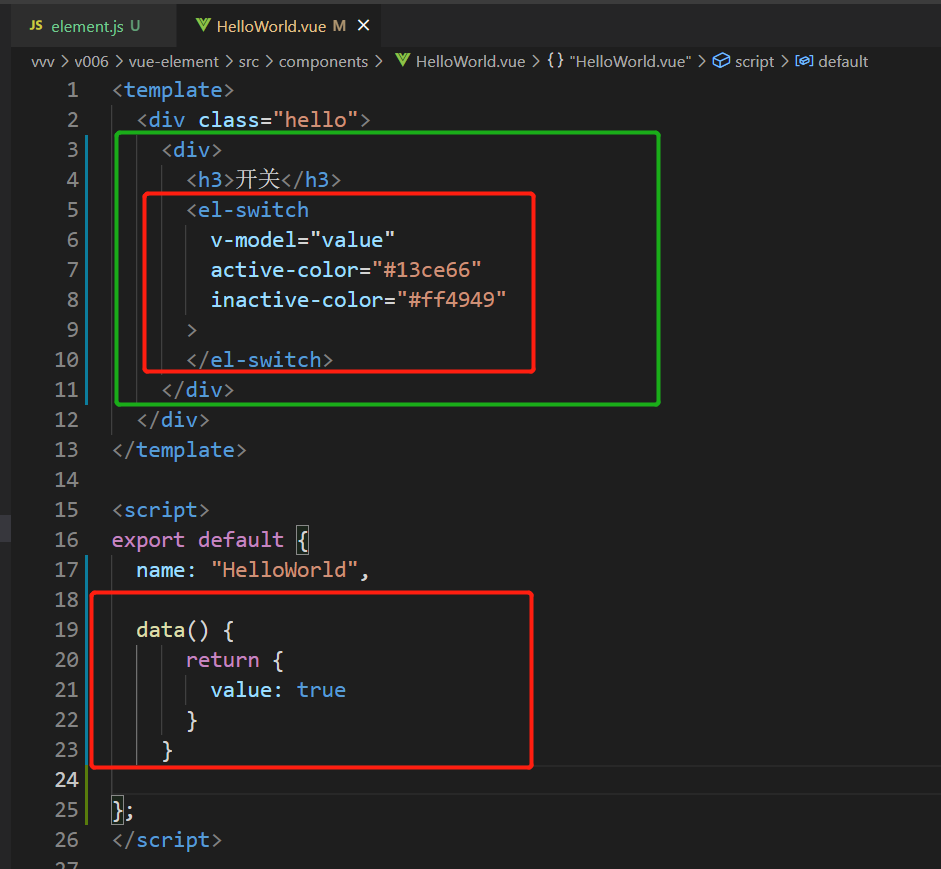Click the opening script tag
This screenshot has width=941, height=869.
point(161,510)
